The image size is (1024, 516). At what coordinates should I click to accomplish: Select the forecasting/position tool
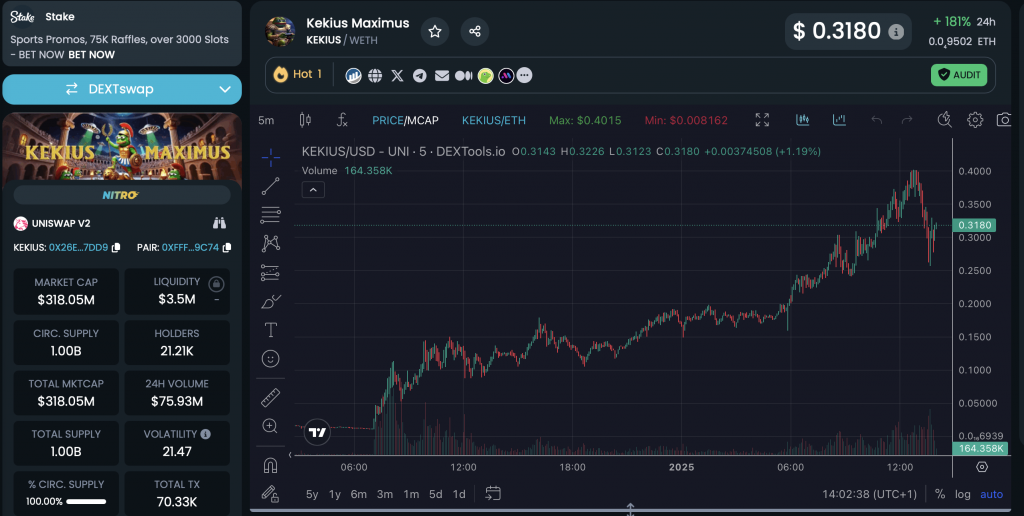(x=270, y=272)
